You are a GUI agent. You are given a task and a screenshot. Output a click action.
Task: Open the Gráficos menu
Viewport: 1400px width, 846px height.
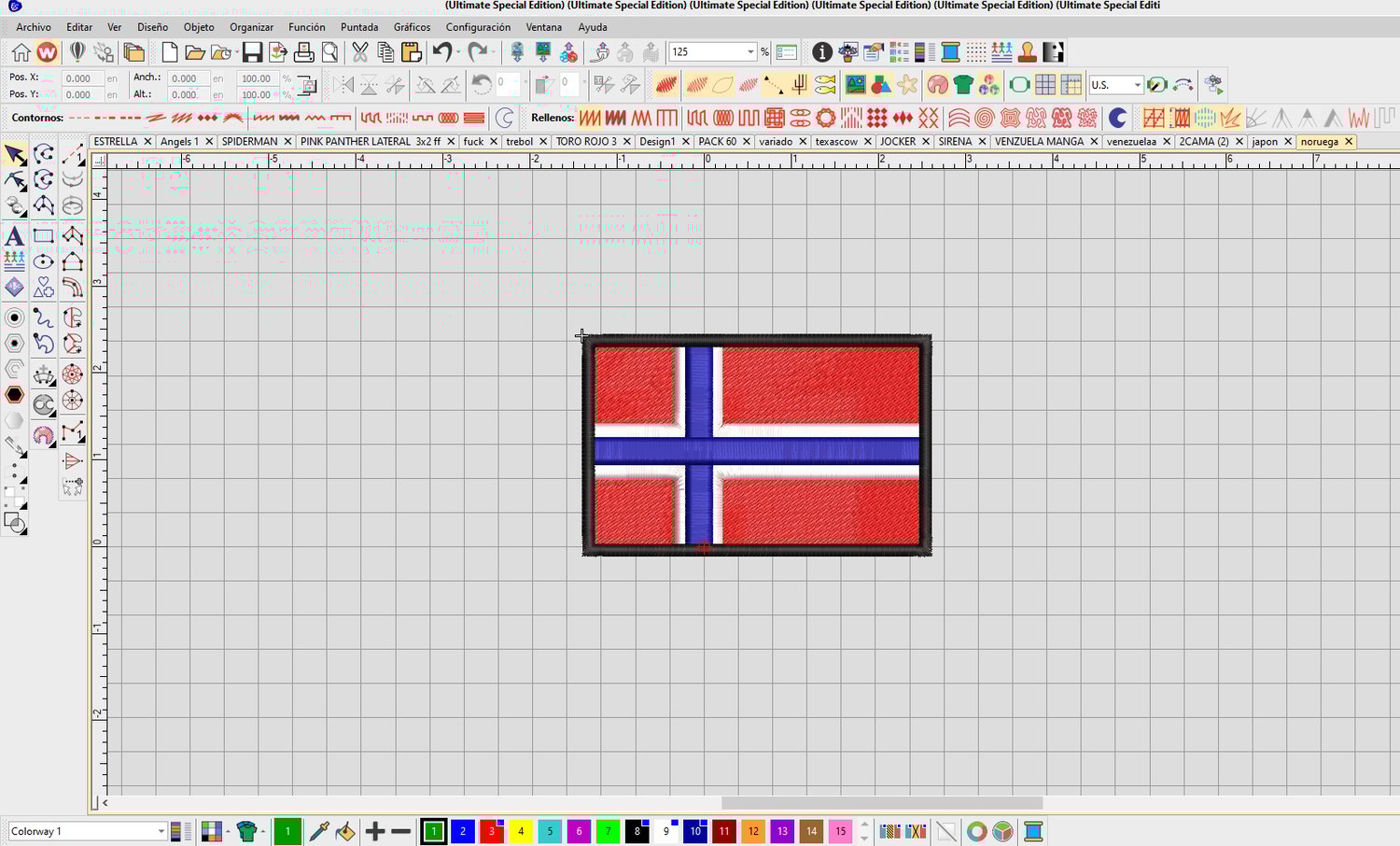412,27
